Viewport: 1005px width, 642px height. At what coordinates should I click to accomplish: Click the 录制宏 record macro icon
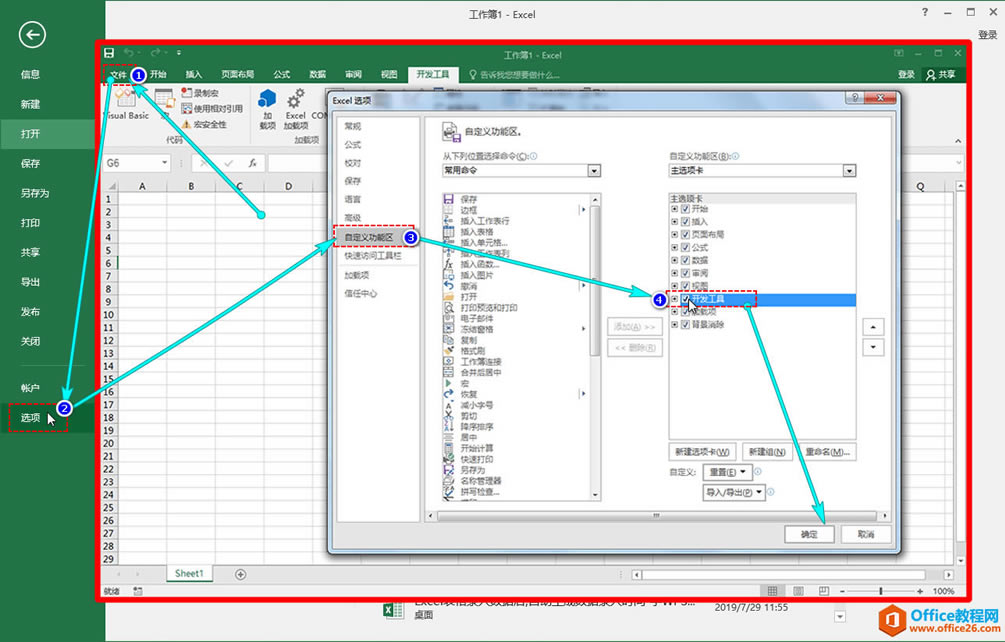(x=187, y=93)
